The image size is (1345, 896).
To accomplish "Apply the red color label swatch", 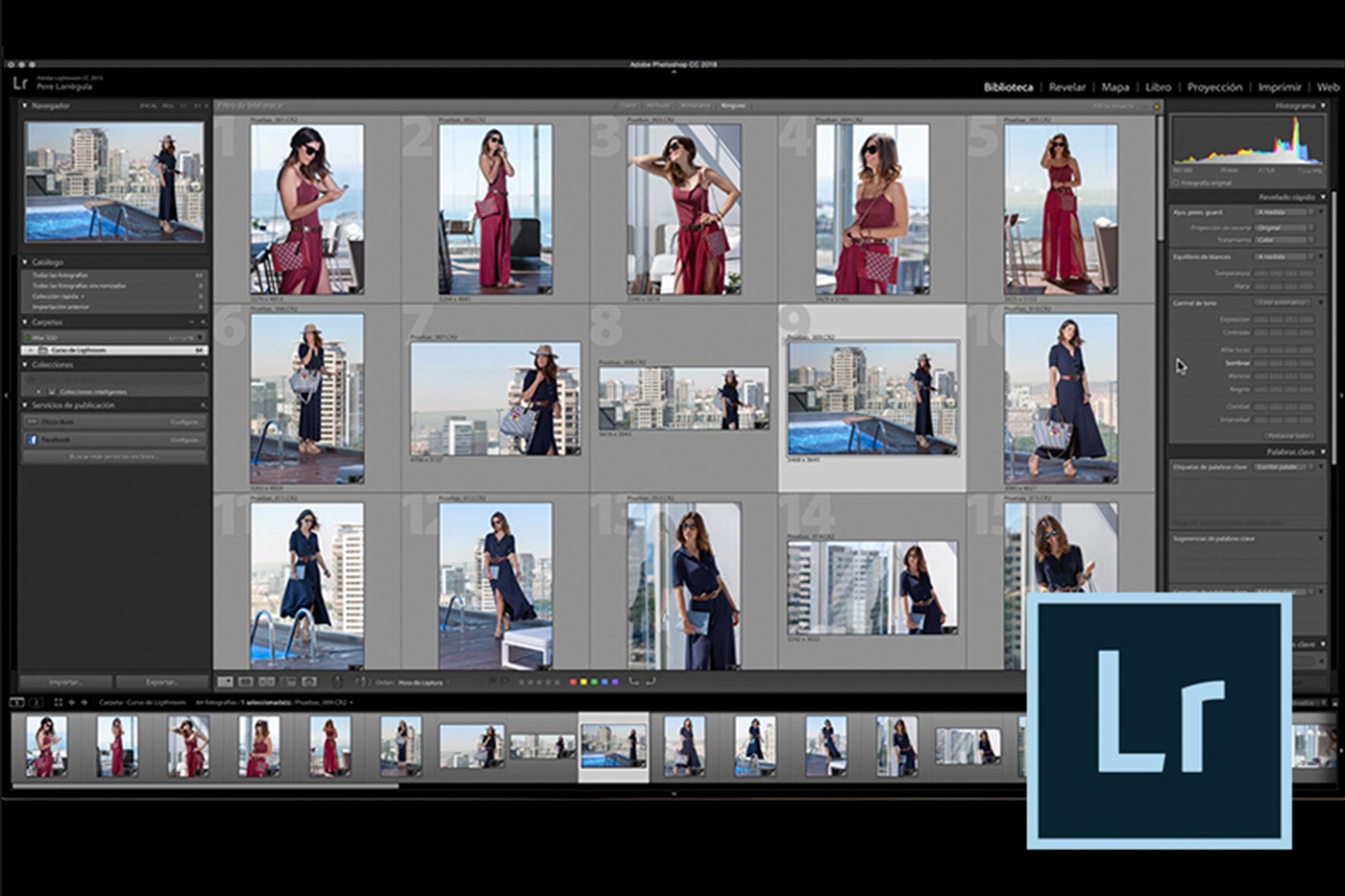I will pyautogui.click(x=574, y=682).
